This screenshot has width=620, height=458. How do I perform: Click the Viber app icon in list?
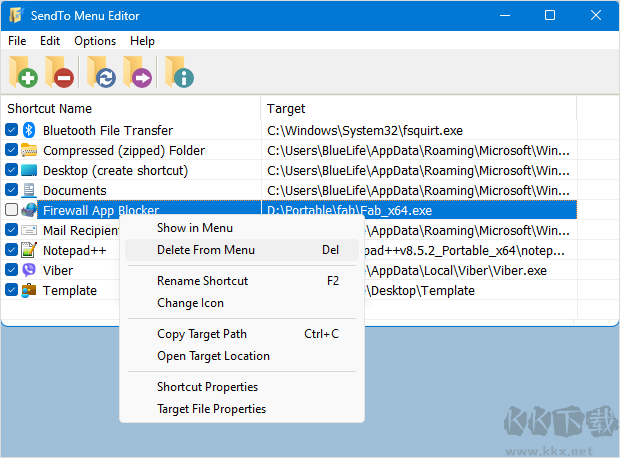[x=29, y=270]
